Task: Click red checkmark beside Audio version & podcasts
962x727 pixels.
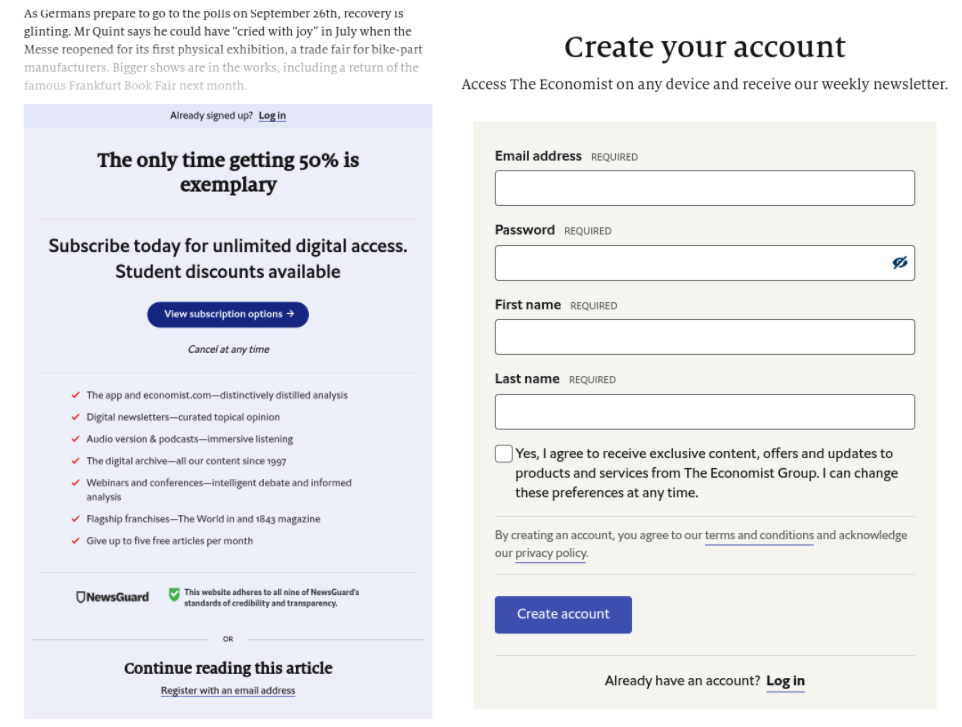Action: 75,439
